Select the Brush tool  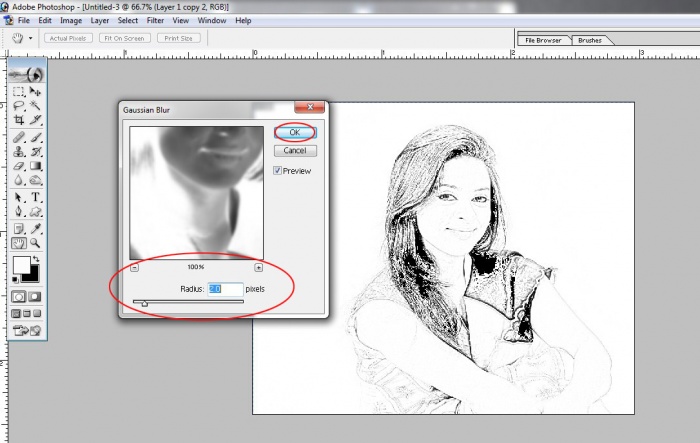pyautogui.click(x=35, y=138)
